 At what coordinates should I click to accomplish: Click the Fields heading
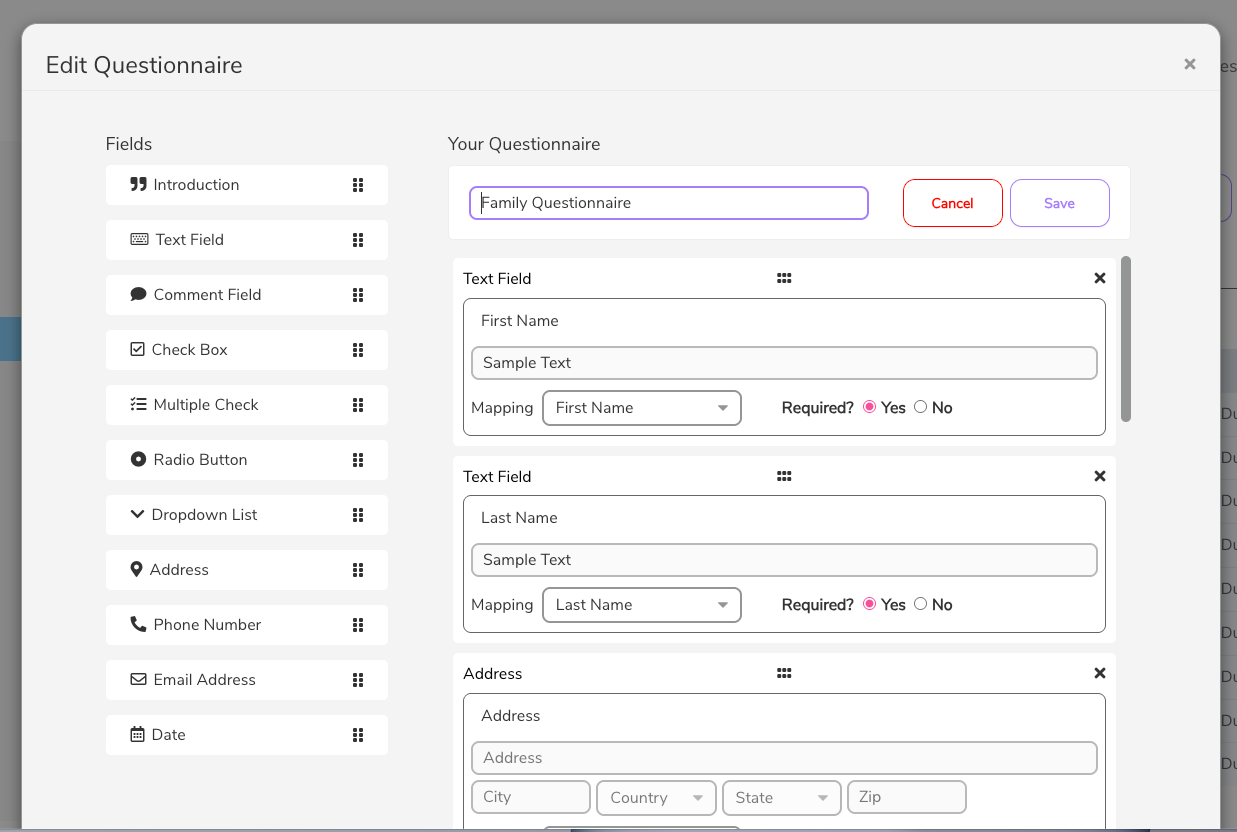pos(129,144)
